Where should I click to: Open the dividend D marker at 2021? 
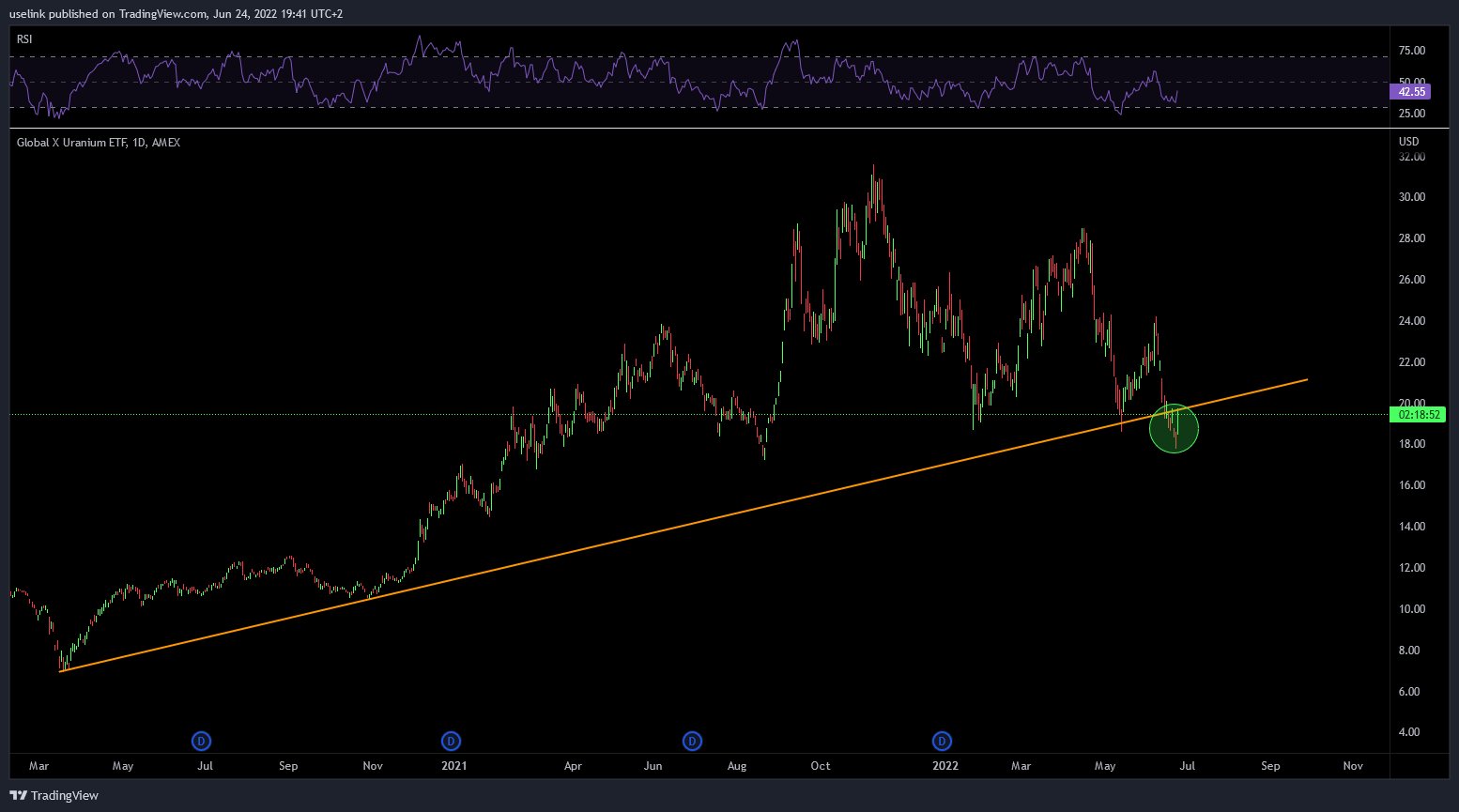(451, 742)
